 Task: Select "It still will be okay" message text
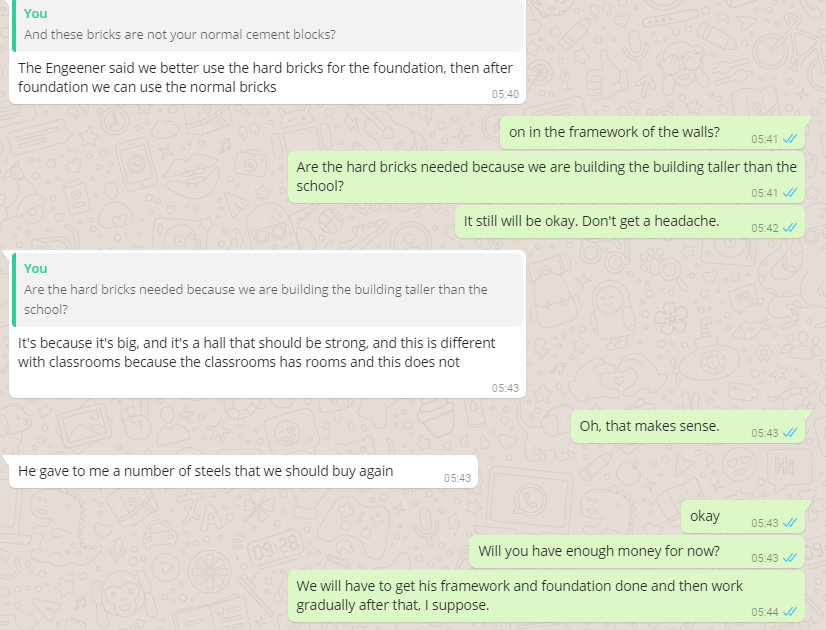click(591, 221)
